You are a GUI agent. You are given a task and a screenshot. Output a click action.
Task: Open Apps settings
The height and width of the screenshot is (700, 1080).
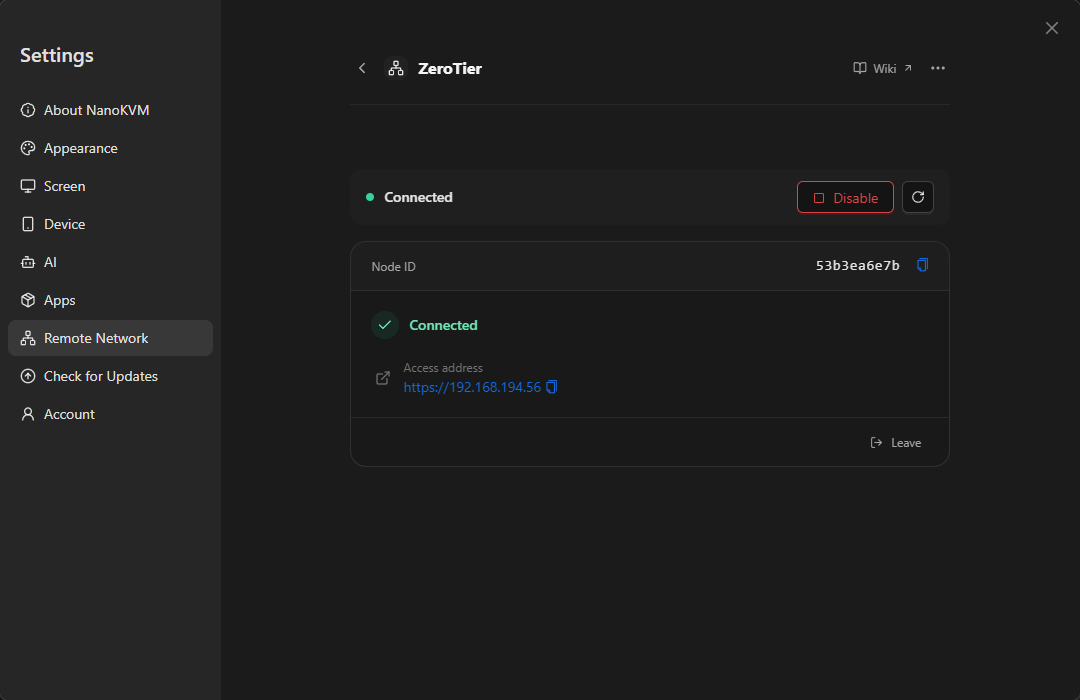[x=110, y=300]
